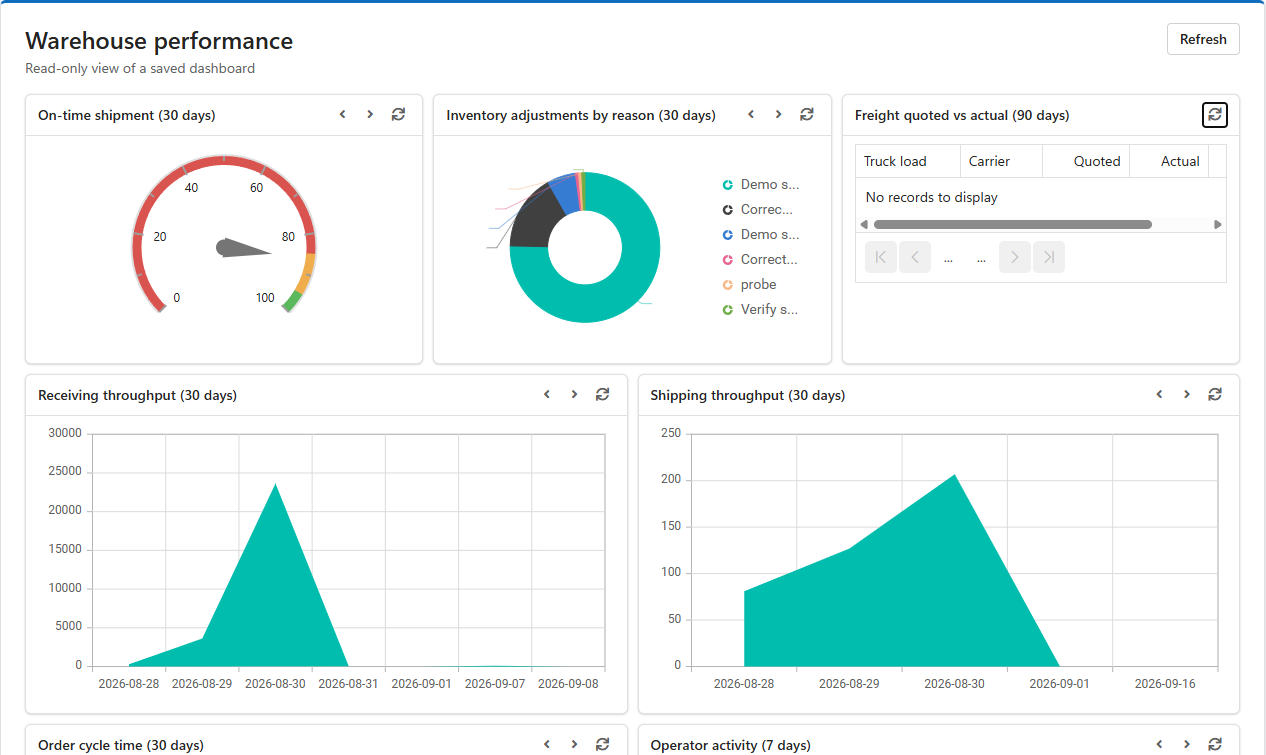Refresh the Shipping throughput chart
Viewport: 1266px width, 755px height.
[1215, 395]
